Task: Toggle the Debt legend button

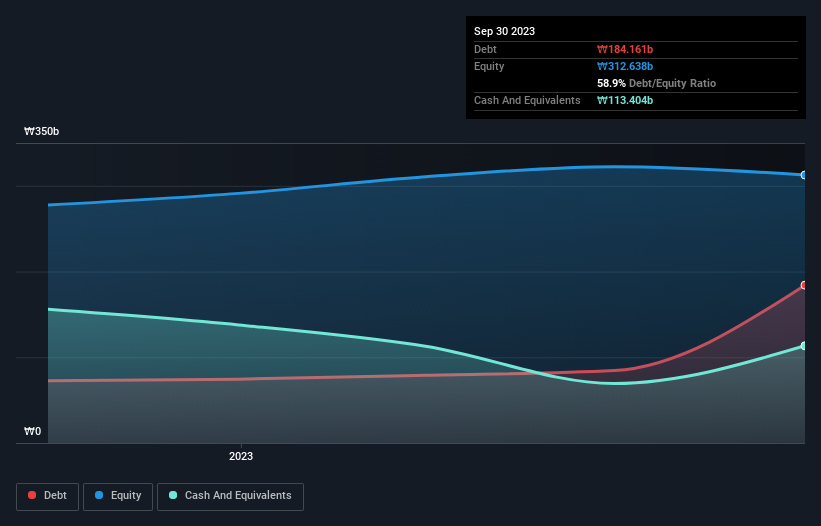Action: point(48,496)
